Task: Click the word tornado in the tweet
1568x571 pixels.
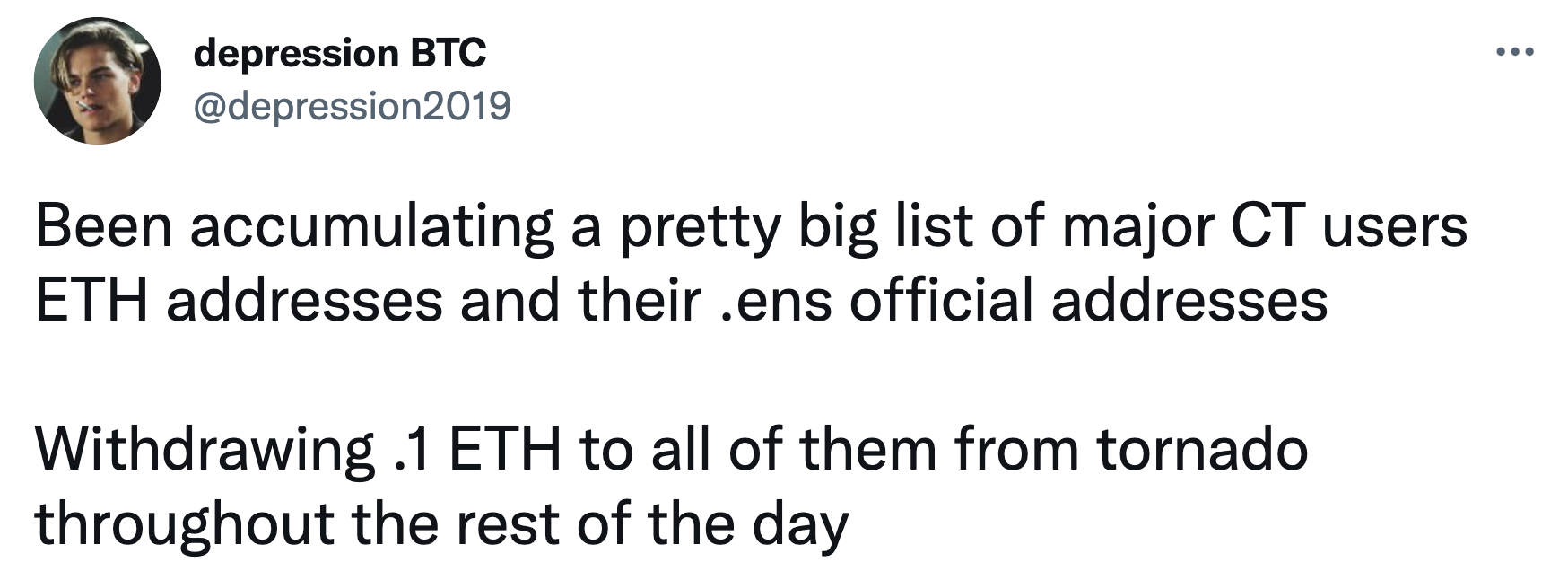Action: [1202, 449]
